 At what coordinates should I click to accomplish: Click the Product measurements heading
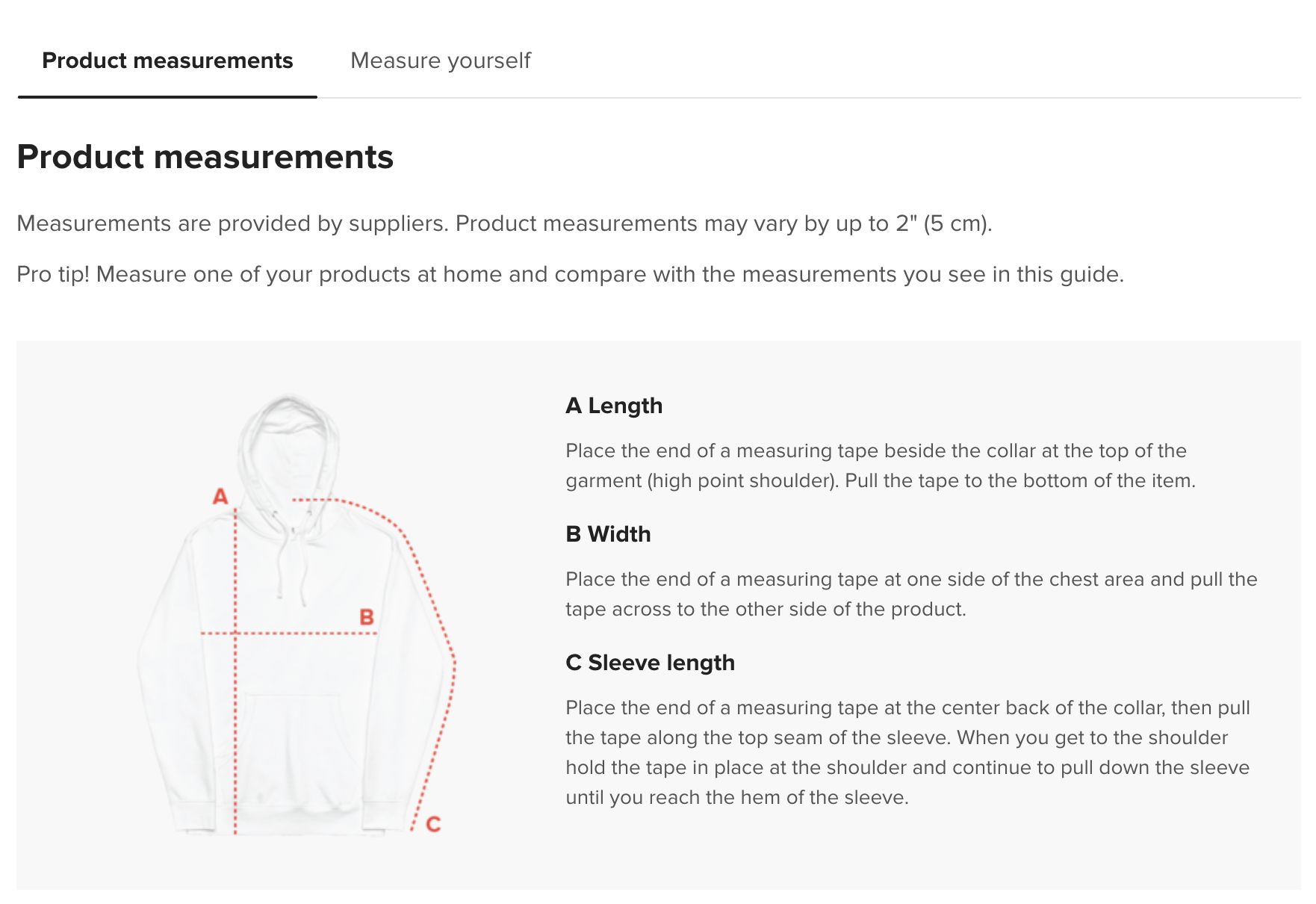coord(205,157)
